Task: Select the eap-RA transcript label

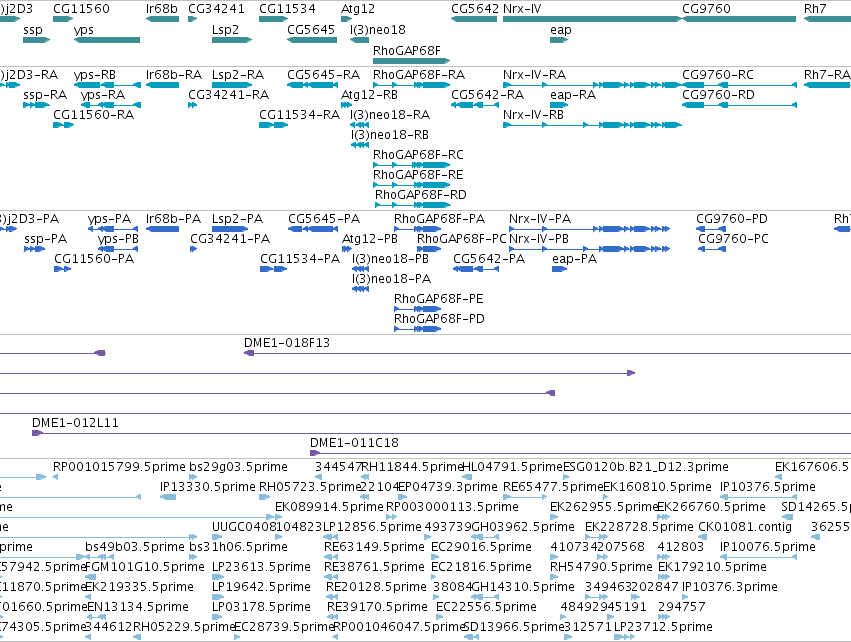Action: [573, 95]
